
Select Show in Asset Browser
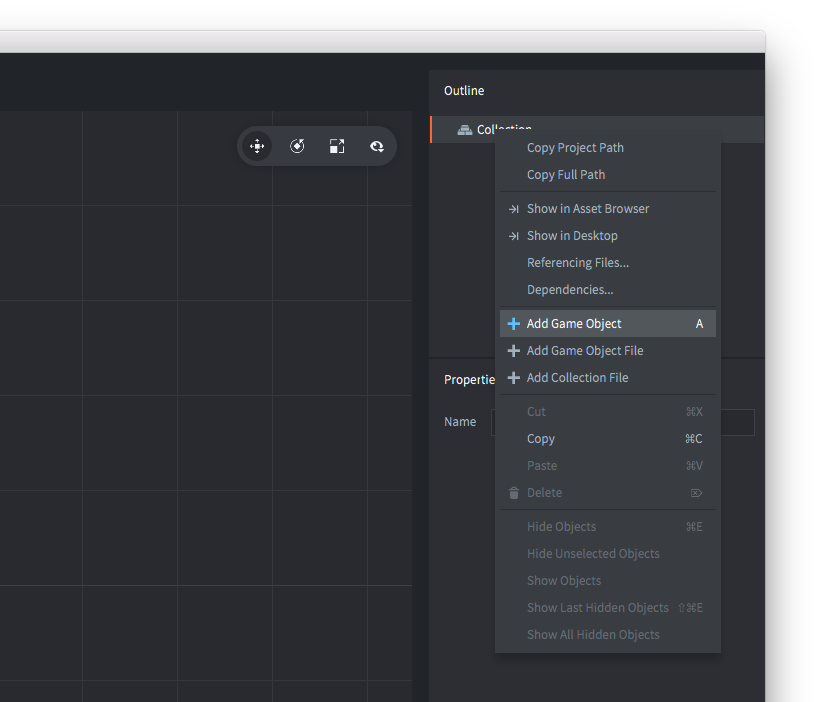coord(588,209)
